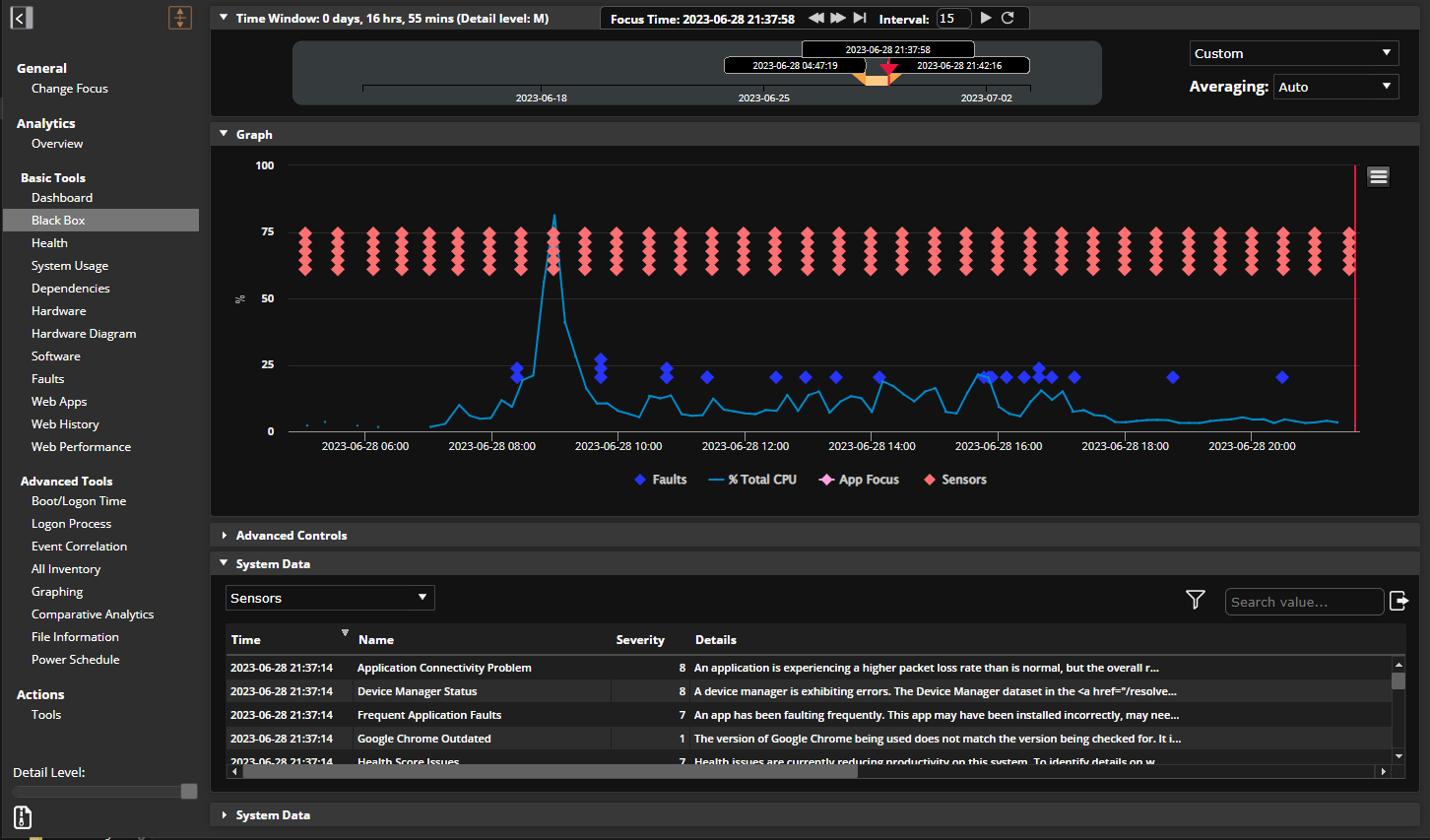This screenshot has width=1430, height=840.
Task: Click the zip file icon at sidebar bottom
Action: (23, 817)
